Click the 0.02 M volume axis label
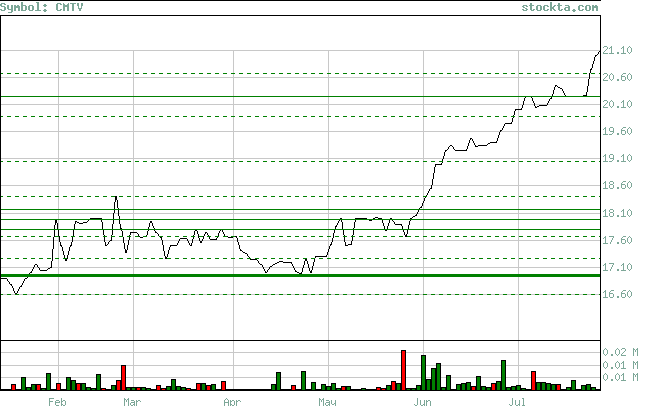This screenshot has width=655, height=406. point(620,353)
